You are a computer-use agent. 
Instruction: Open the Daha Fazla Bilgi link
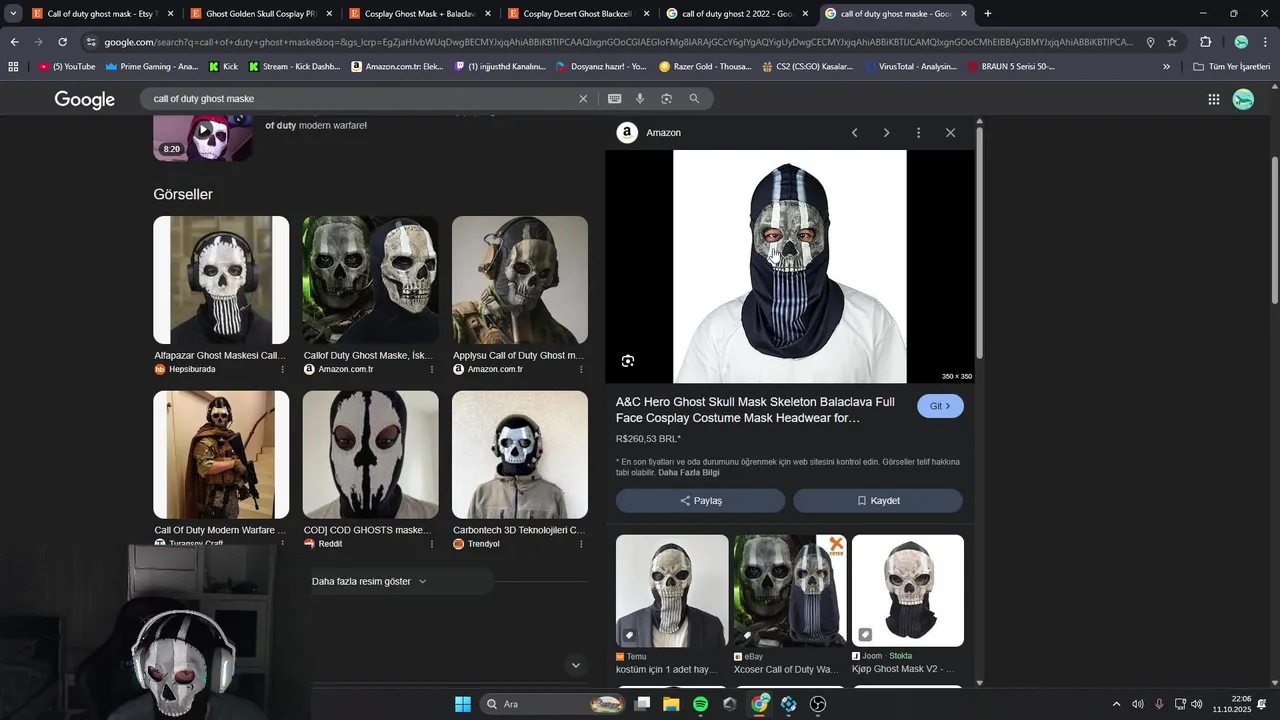coord(688,472)
